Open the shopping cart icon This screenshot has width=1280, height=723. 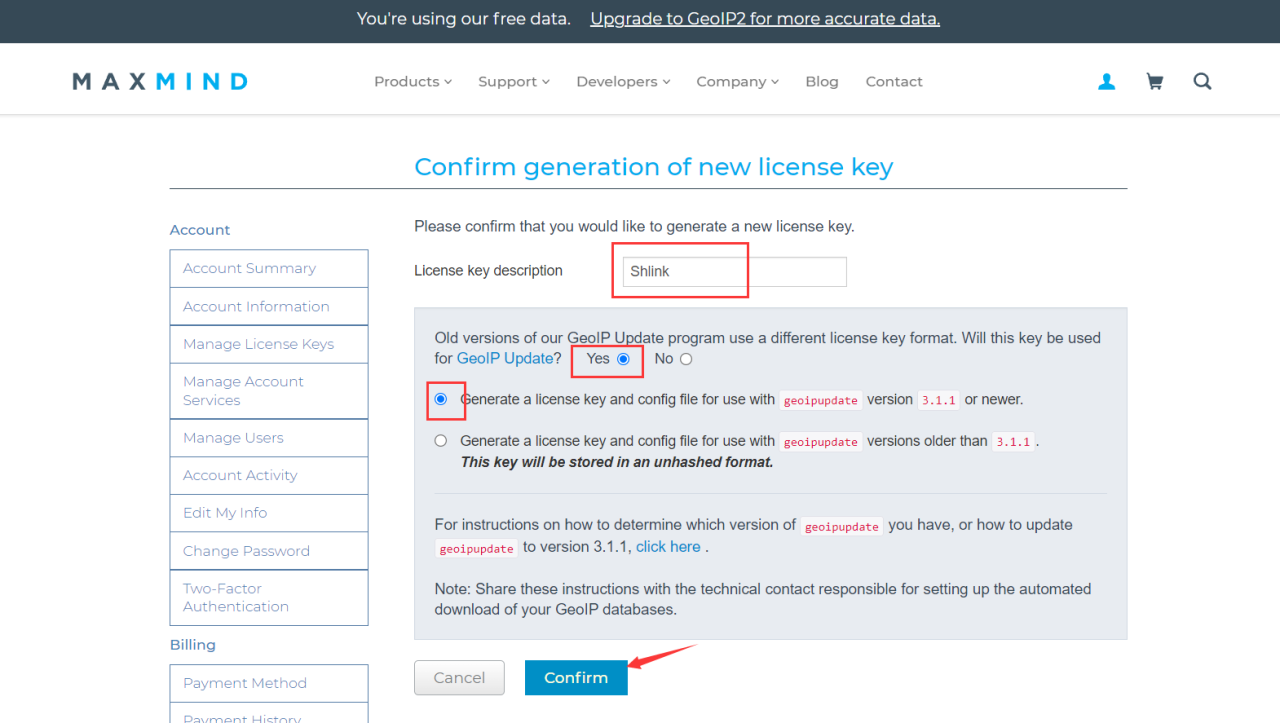coord(1154,82)
